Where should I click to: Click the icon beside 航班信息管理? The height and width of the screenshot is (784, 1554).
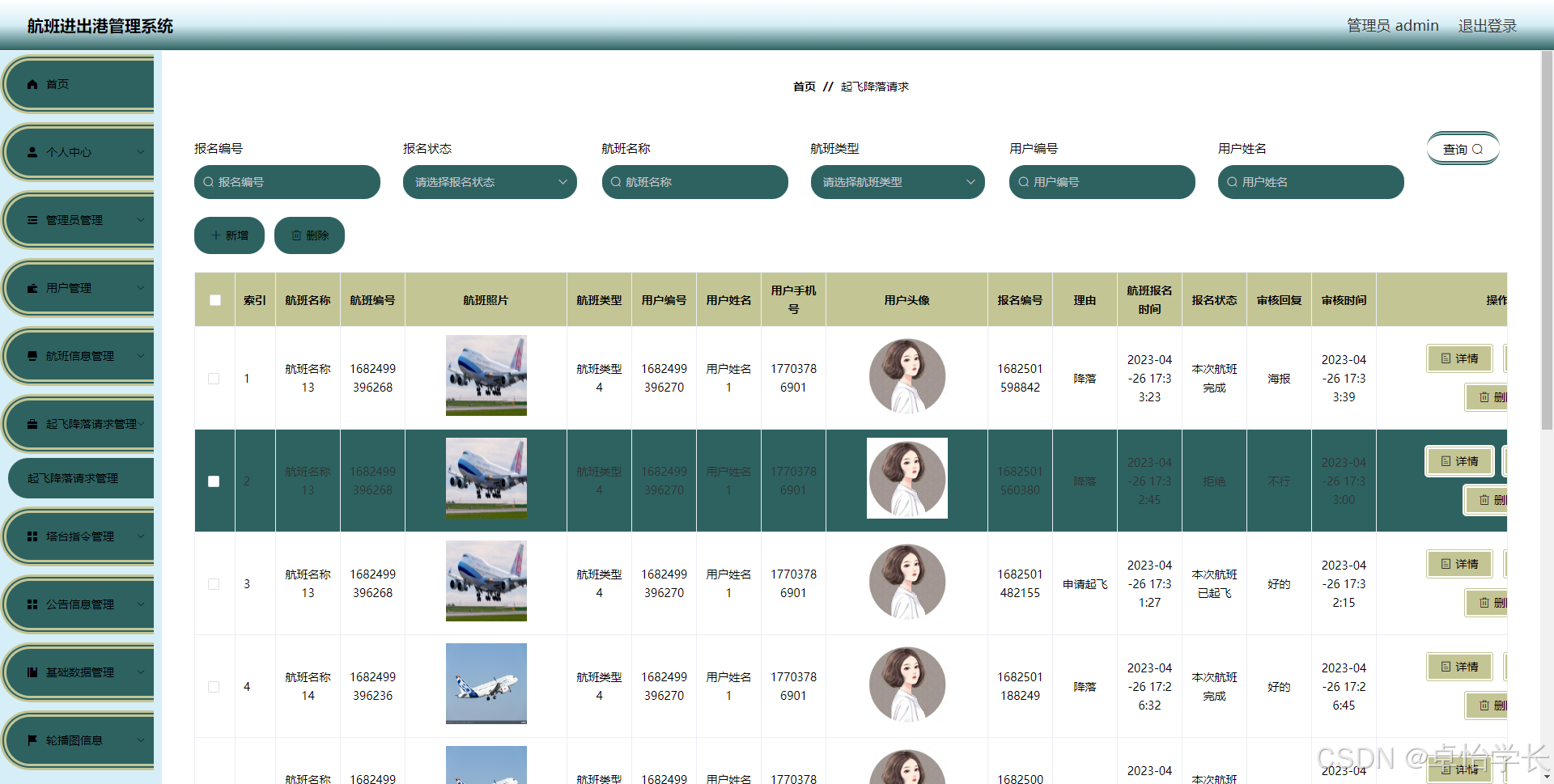click(x=32, y=356)
